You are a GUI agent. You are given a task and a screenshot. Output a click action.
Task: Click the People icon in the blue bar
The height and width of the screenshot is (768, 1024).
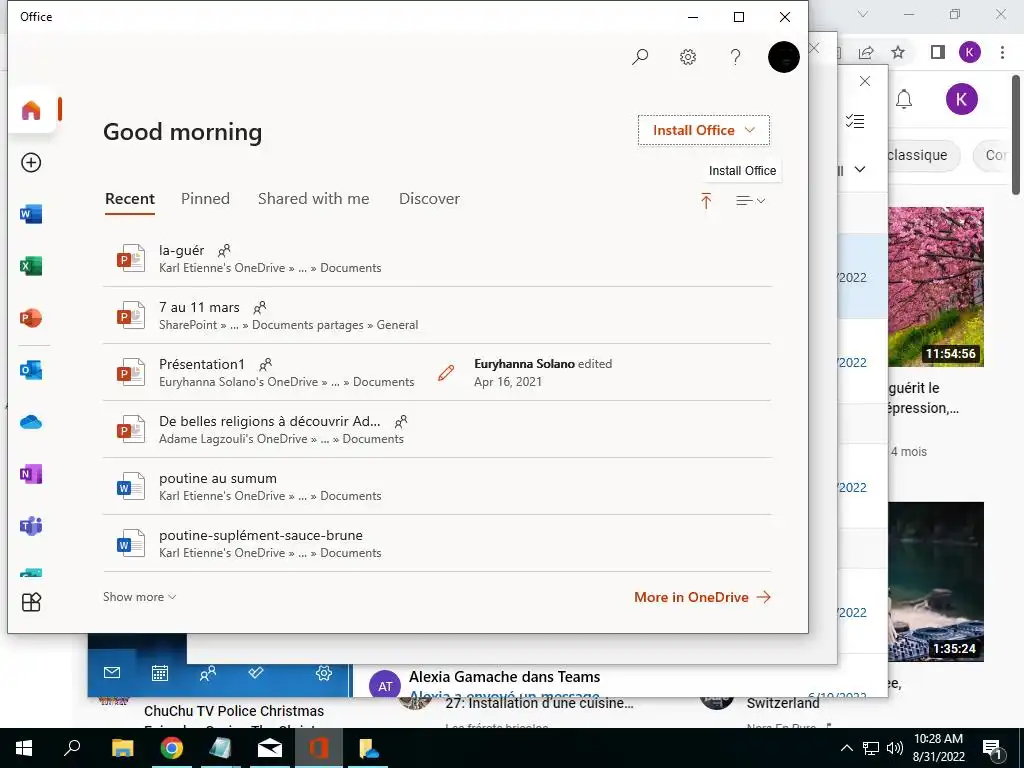tap(208, 673)
